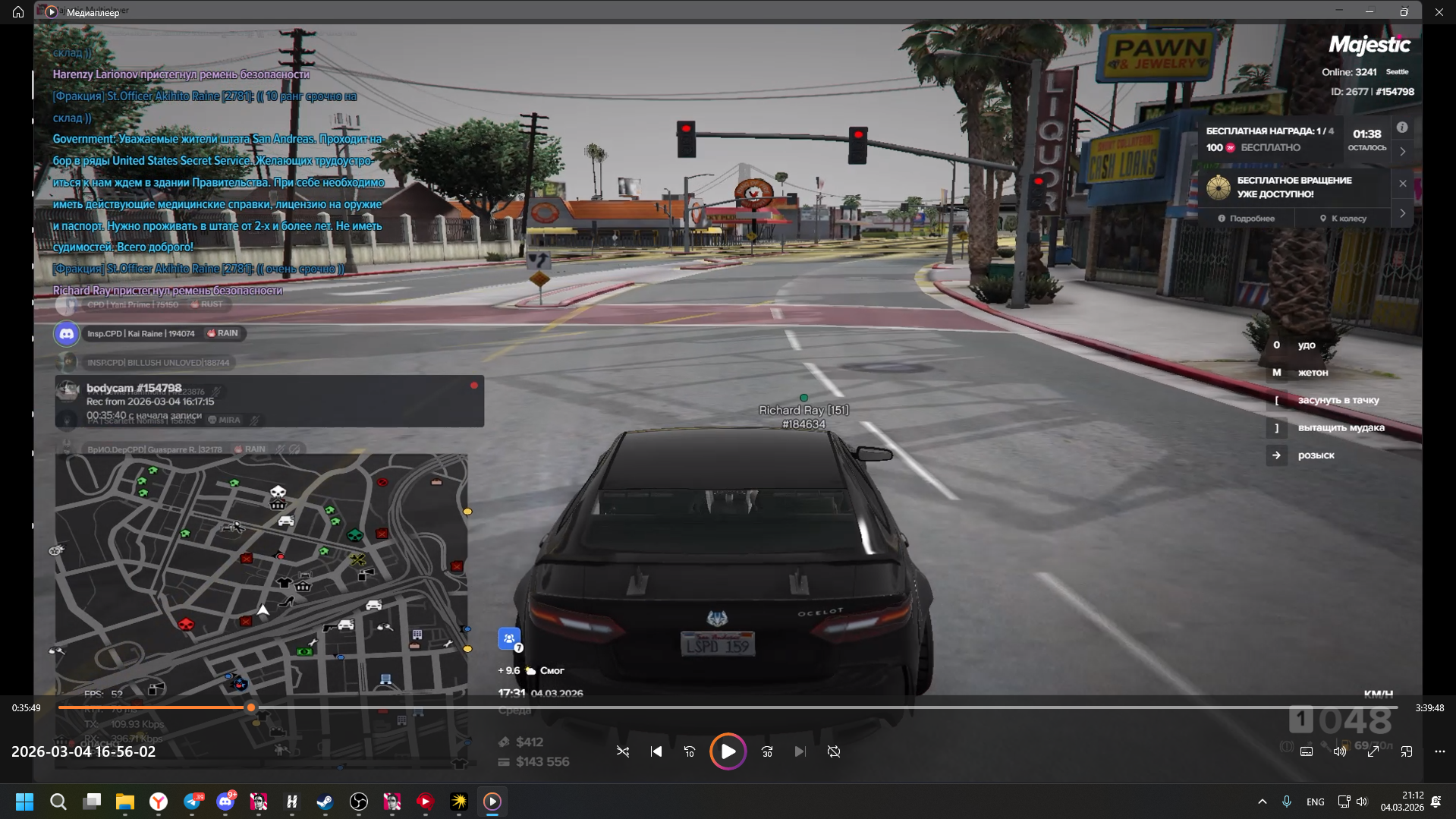Click the video seek bar position knob
The image size is (1456, 819).
251,707
